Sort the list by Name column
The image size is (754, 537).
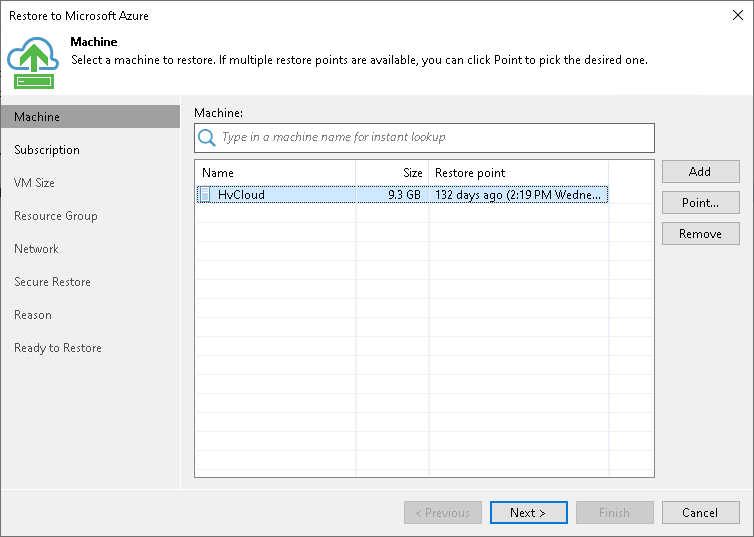click(275, 173)
